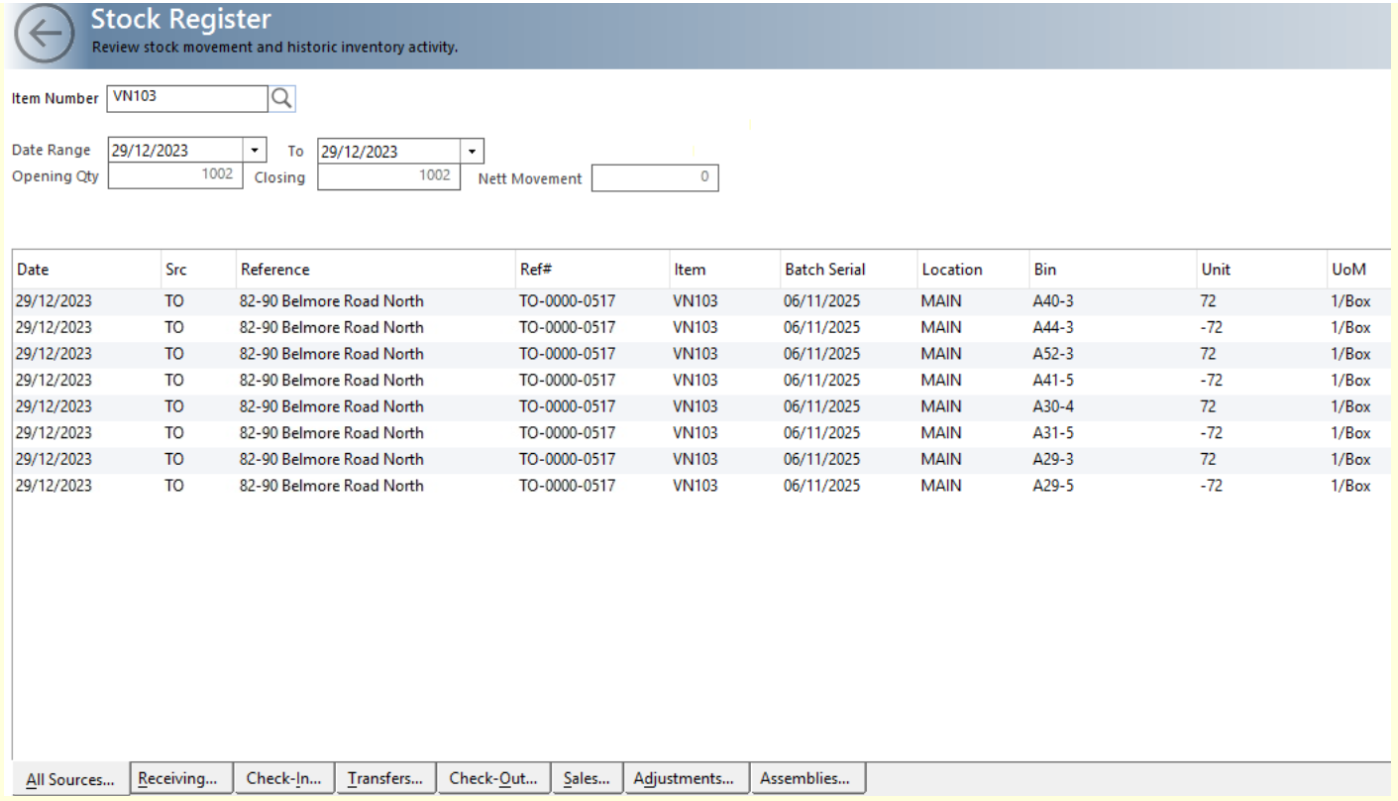This screenshot has height=801, width=1398.
Task: Select the Nett Movement box
Action: coord(655,178)
